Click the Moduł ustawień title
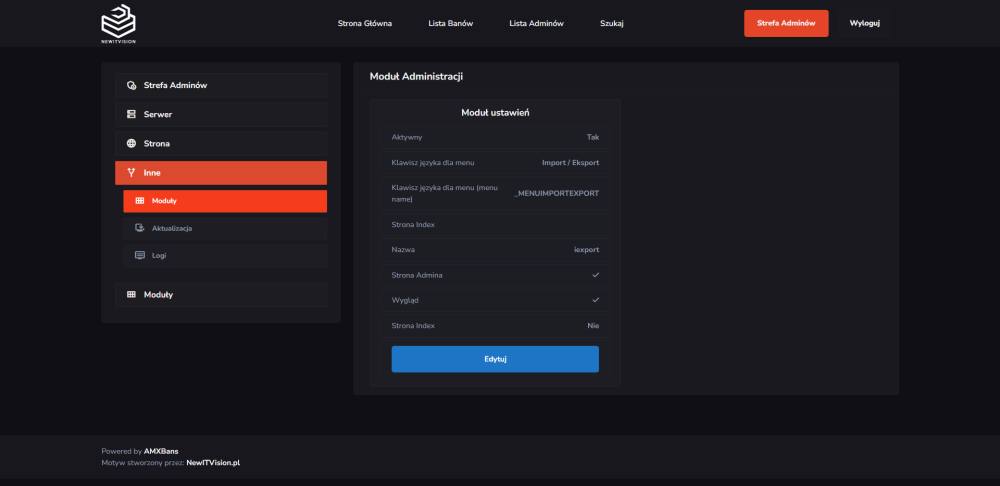The width and height of the screenshot is (1000, 486). pos(496,112)
